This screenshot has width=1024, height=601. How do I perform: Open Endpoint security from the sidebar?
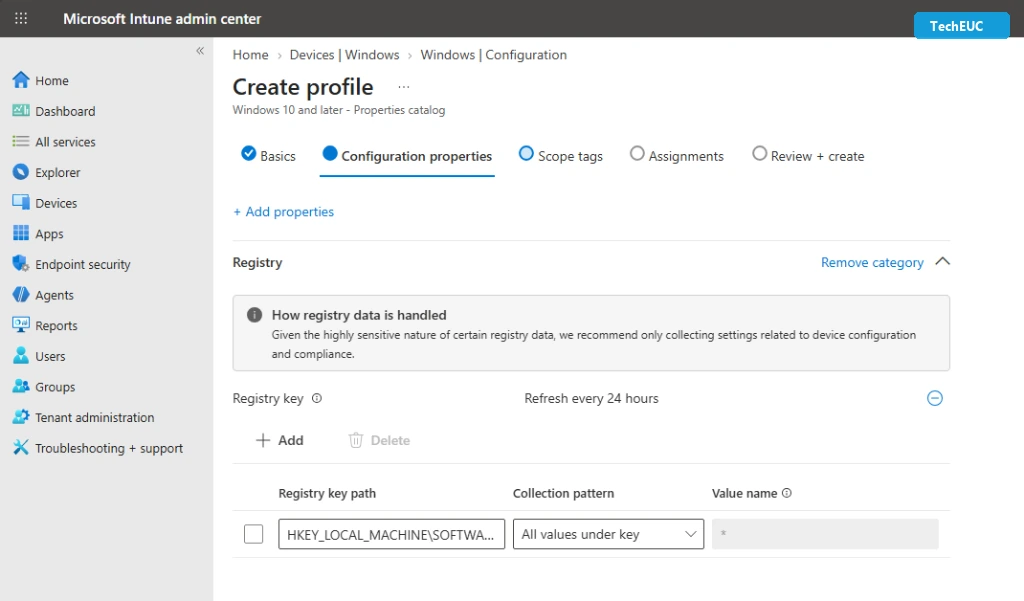(x=83, y=265)
